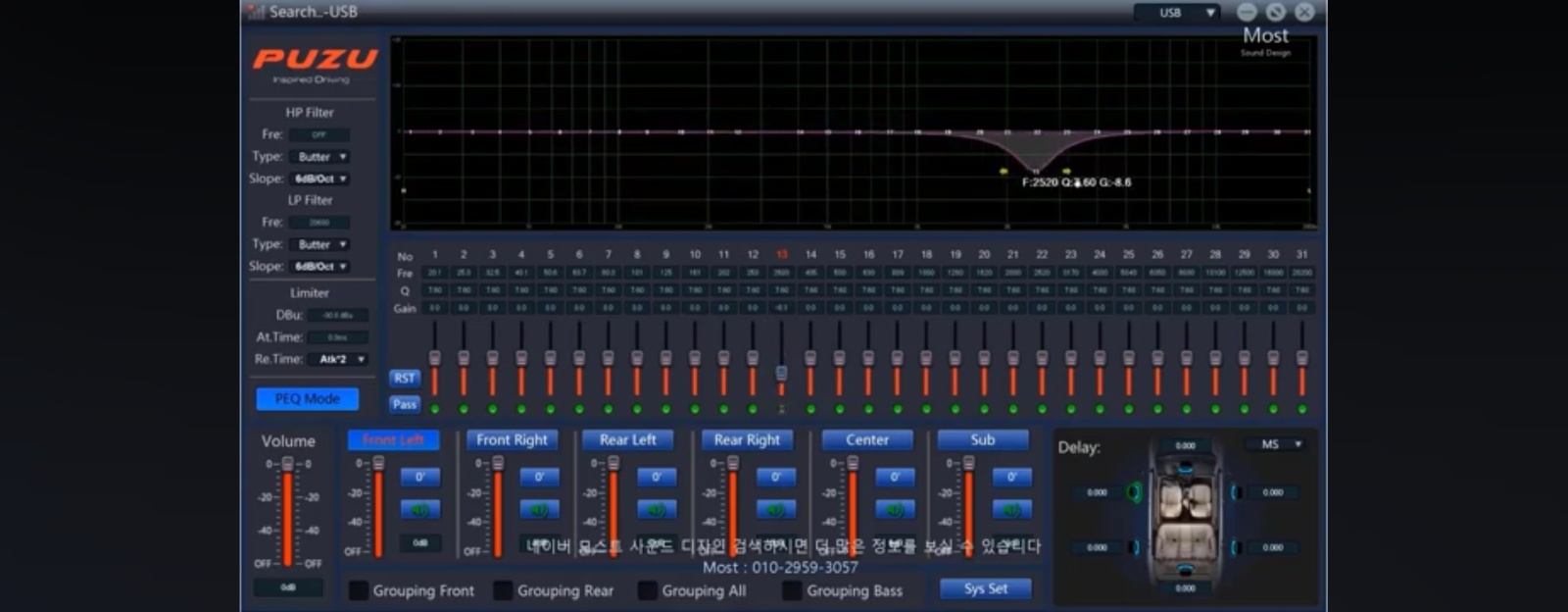Select front-left speaker in car delay diagram
1568x612 pixels.
(1135, 492)
